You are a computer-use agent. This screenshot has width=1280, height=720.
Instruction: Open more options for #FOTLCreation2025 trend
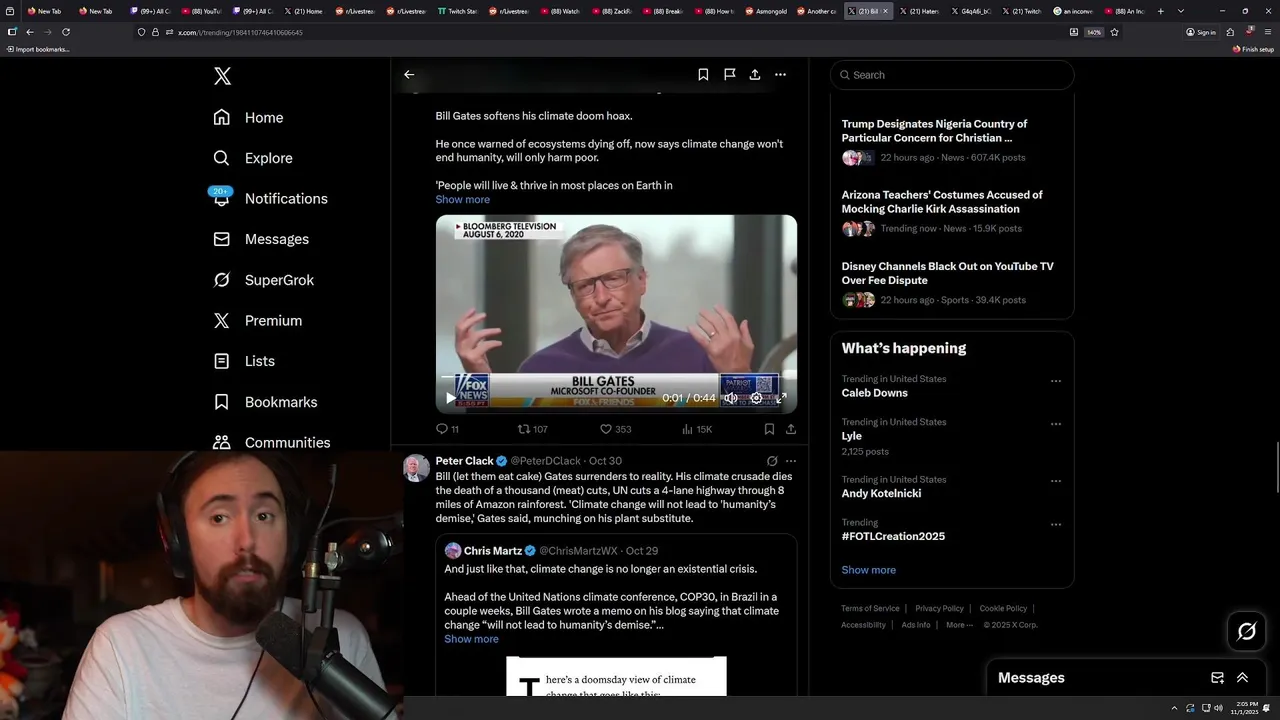click(1056, 524)
